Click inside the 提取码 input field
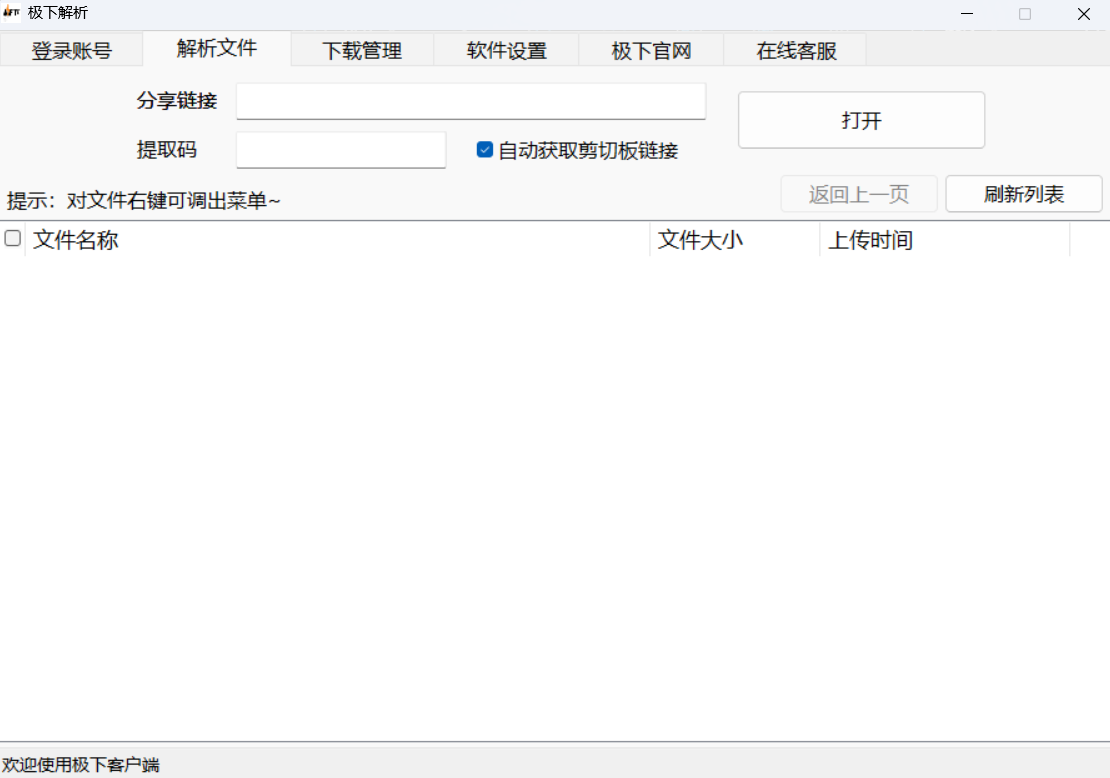 pos(340,149)
